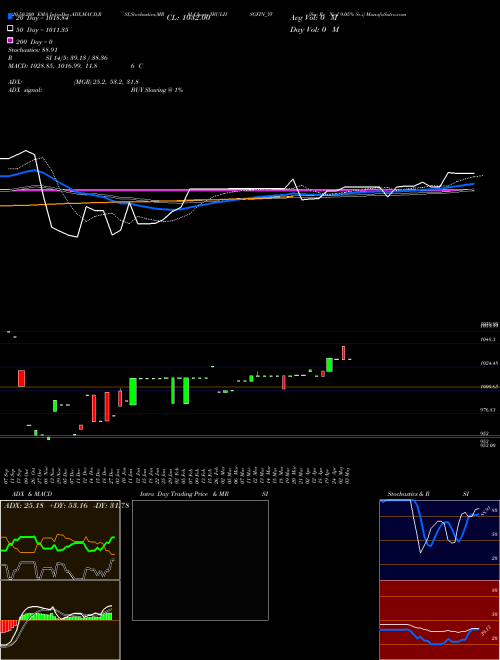Open the blue Stochastics chart panel
Image resolution: width=500 pixels, height=660 pixels.
(x=439, y=540)
